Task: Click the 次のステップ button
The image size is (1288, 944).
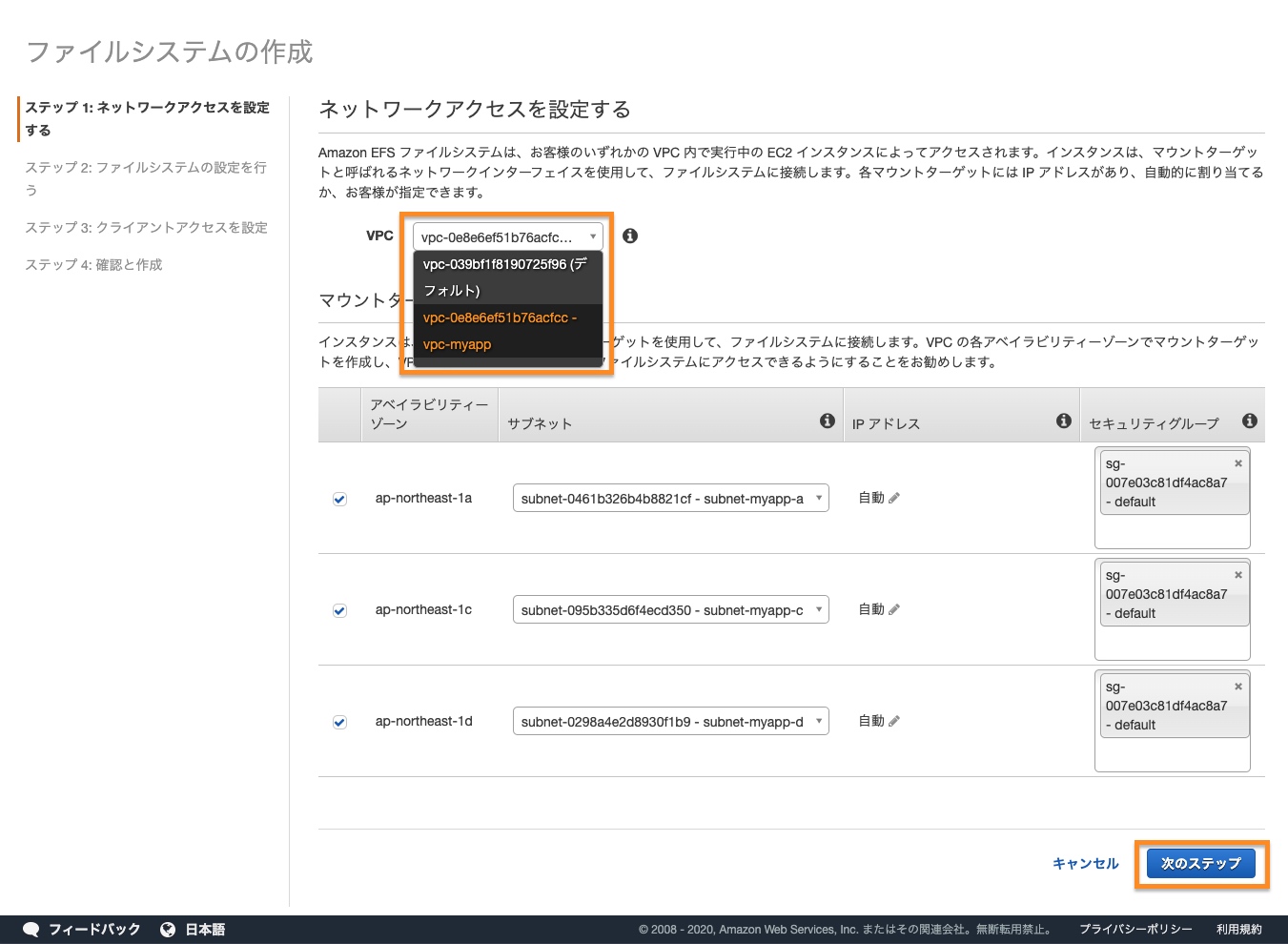Action: [x=1201, y=863]
